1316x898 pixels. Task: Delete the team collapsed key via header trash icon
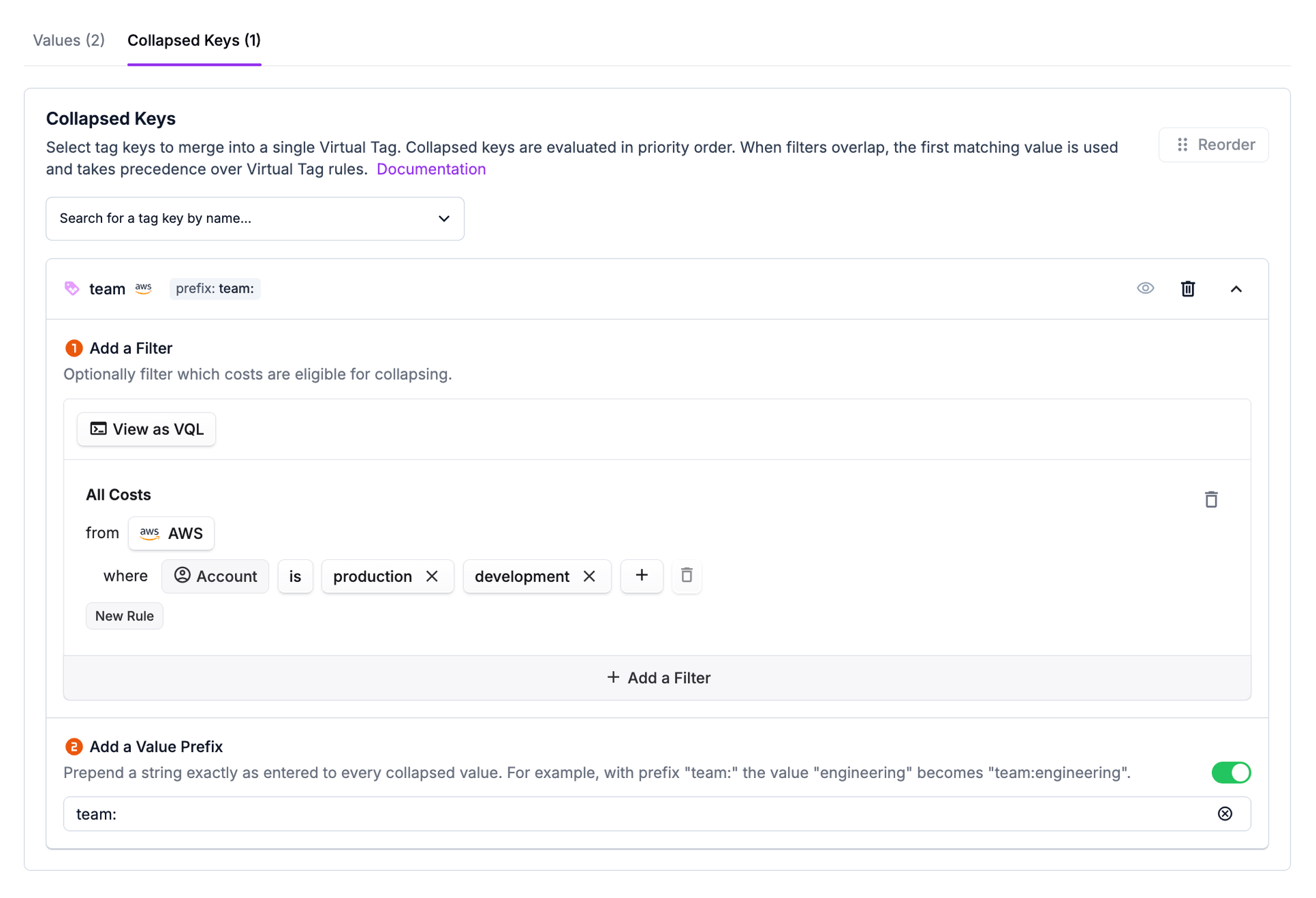(x=1188, y=288)
